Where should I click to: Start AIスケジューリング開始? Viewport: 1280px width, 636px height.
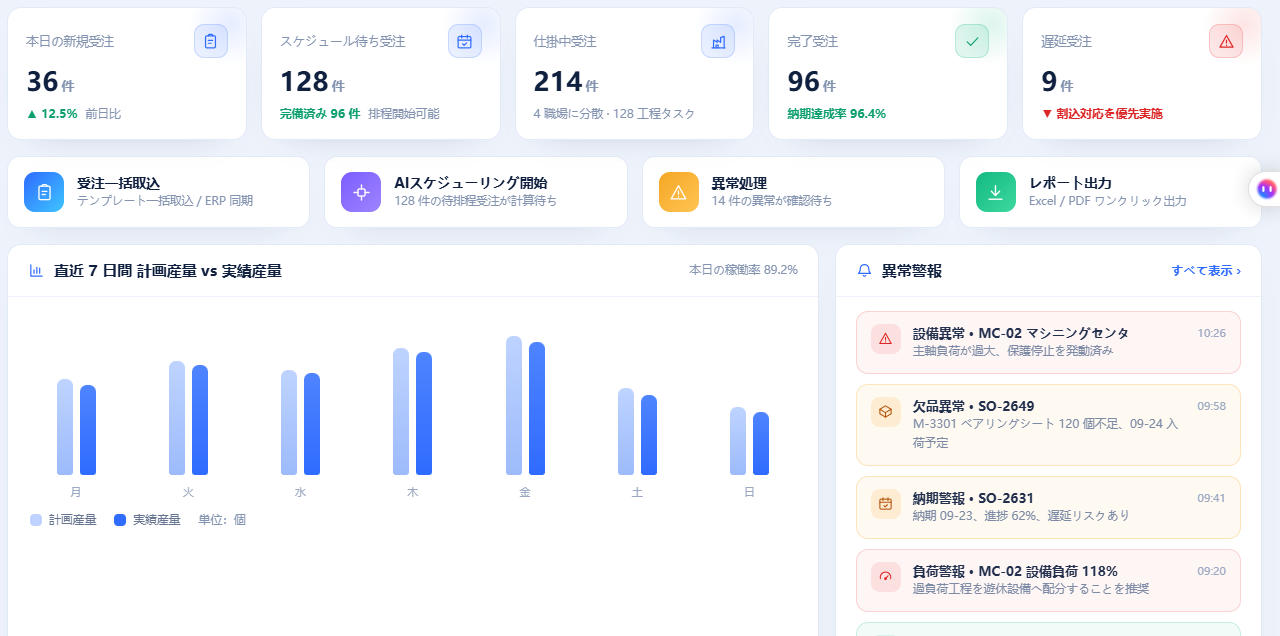pyautogui.click(x=476, y=192)
